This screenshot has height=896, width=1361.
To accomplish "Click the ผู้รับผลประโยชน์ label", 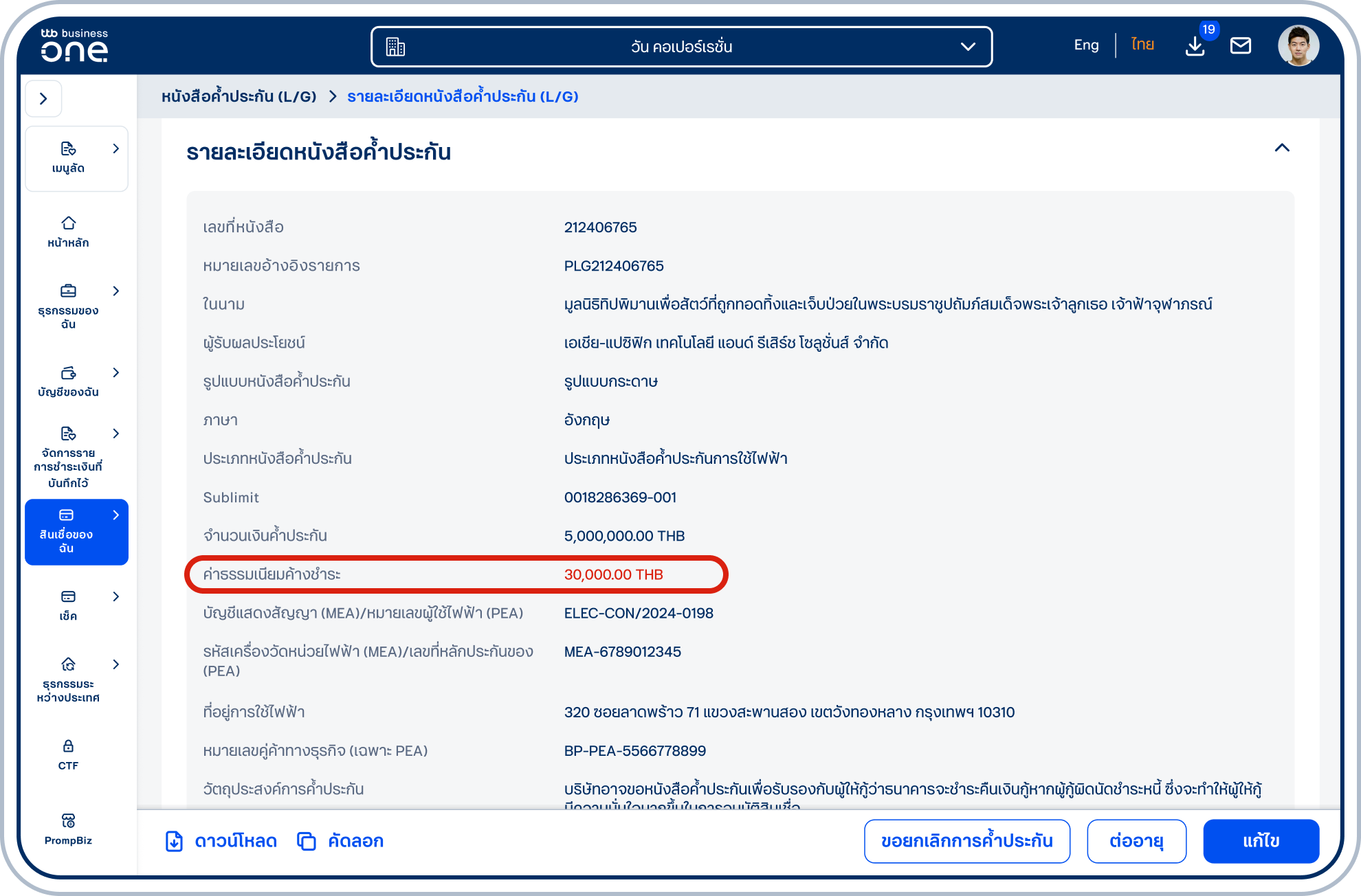I will [254, 343].
